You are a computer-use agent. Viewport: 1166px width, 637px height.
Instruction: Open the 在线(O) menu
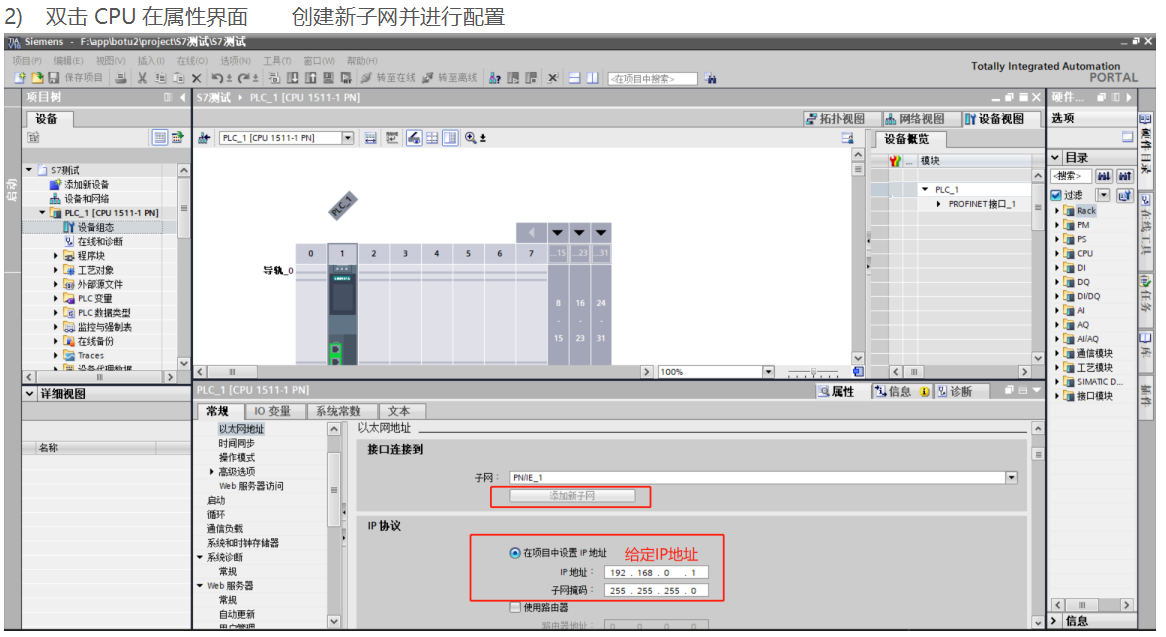click(x=192, y=61)
